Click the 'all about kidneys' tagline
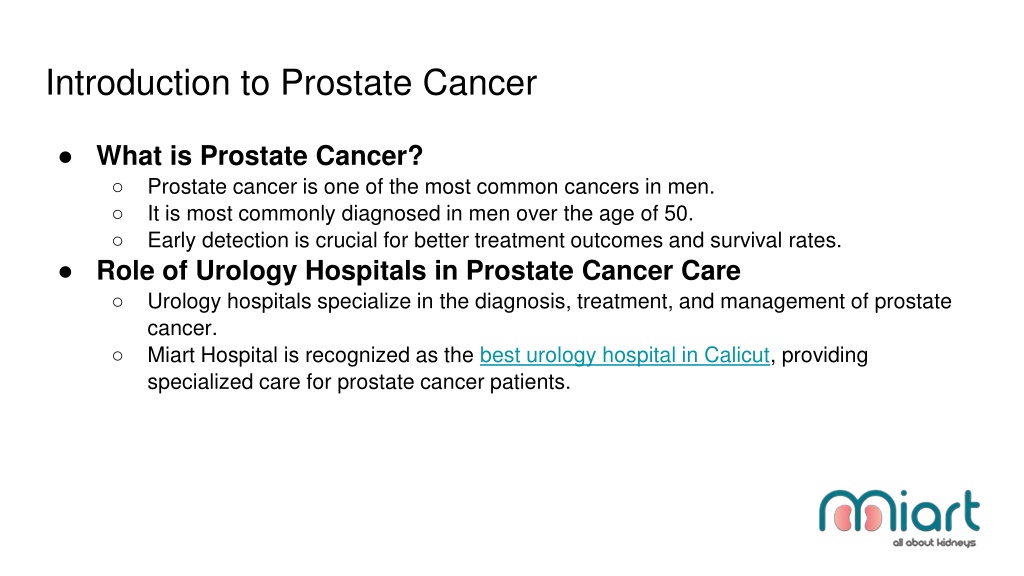1024x576 pixels. pos(934,543)
